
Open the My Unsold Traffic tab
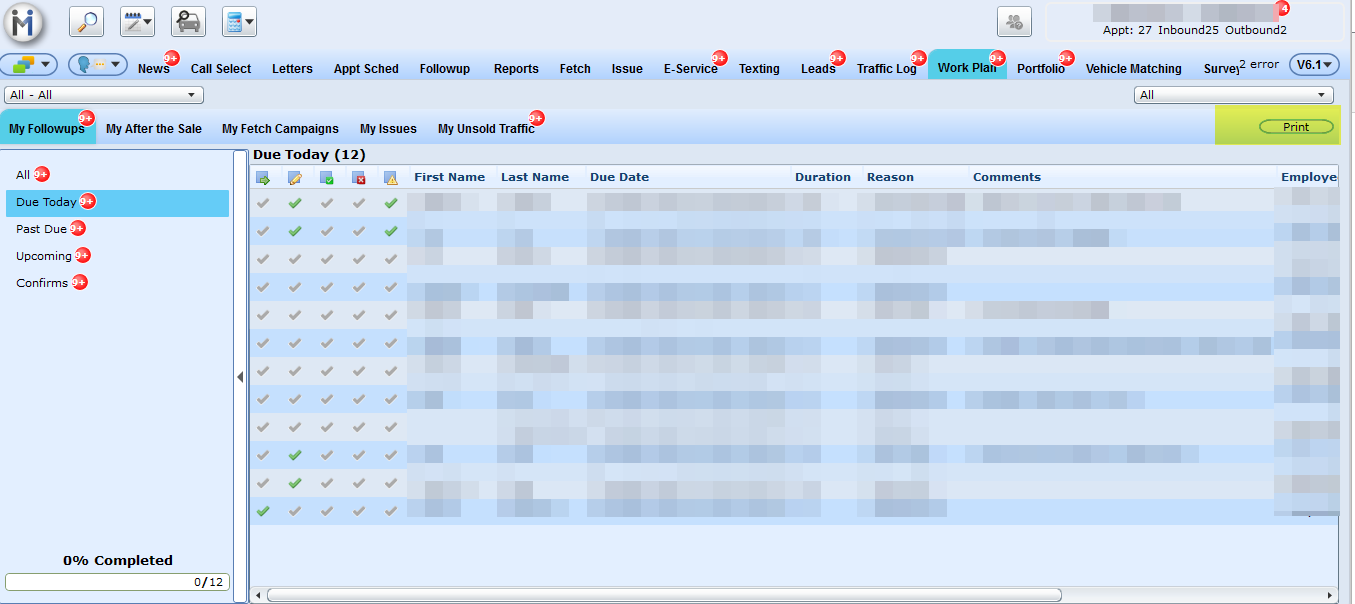coord(486,129)
